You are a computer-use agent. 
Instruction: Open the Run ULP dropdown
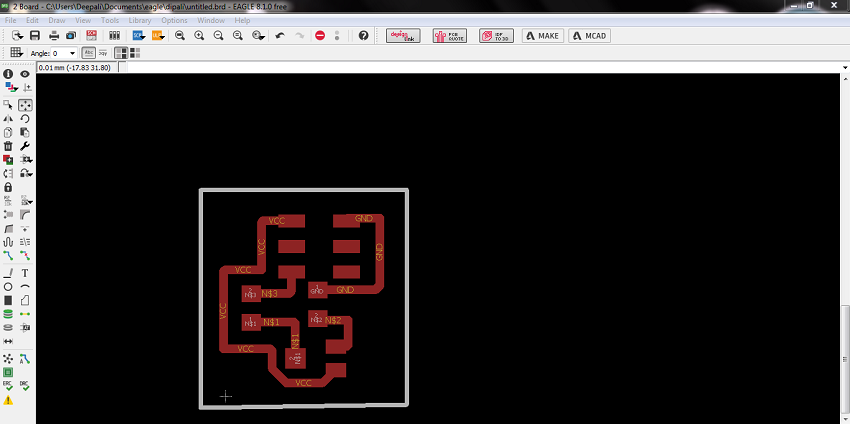pos(158,36)
